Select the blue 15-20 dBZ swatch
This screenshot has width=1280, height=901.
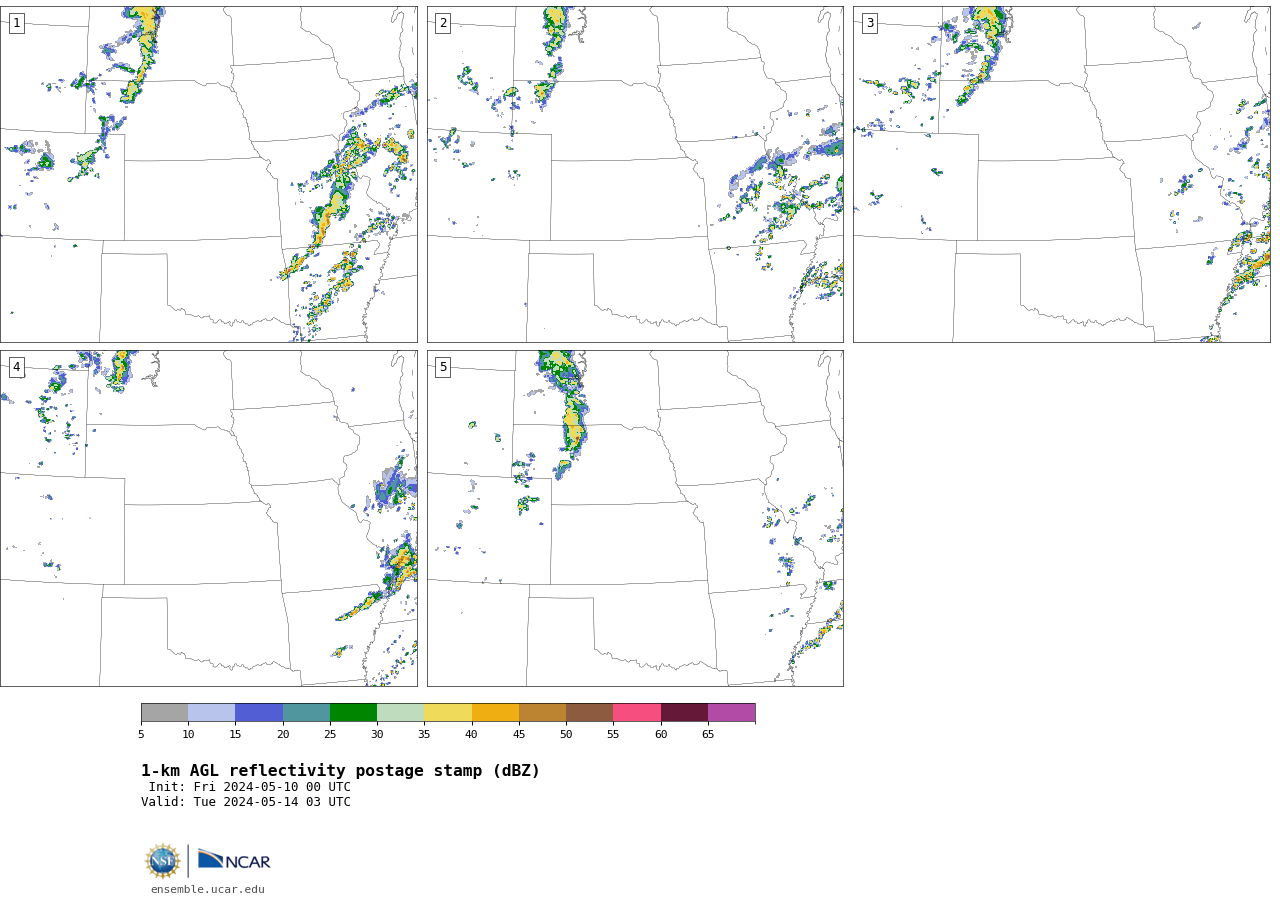[259, 712]
